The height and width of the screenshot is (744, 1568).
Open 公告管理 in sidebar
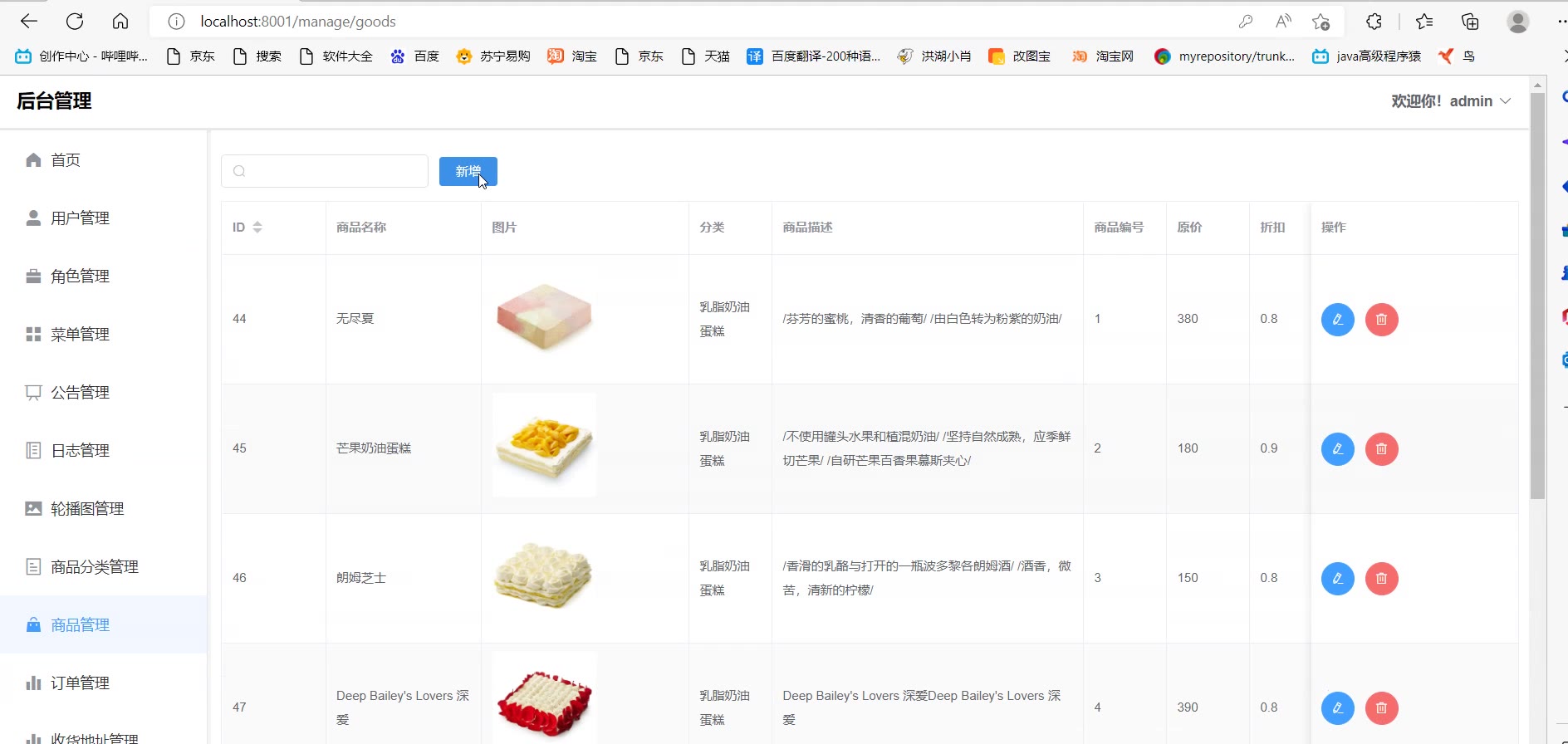103,393
